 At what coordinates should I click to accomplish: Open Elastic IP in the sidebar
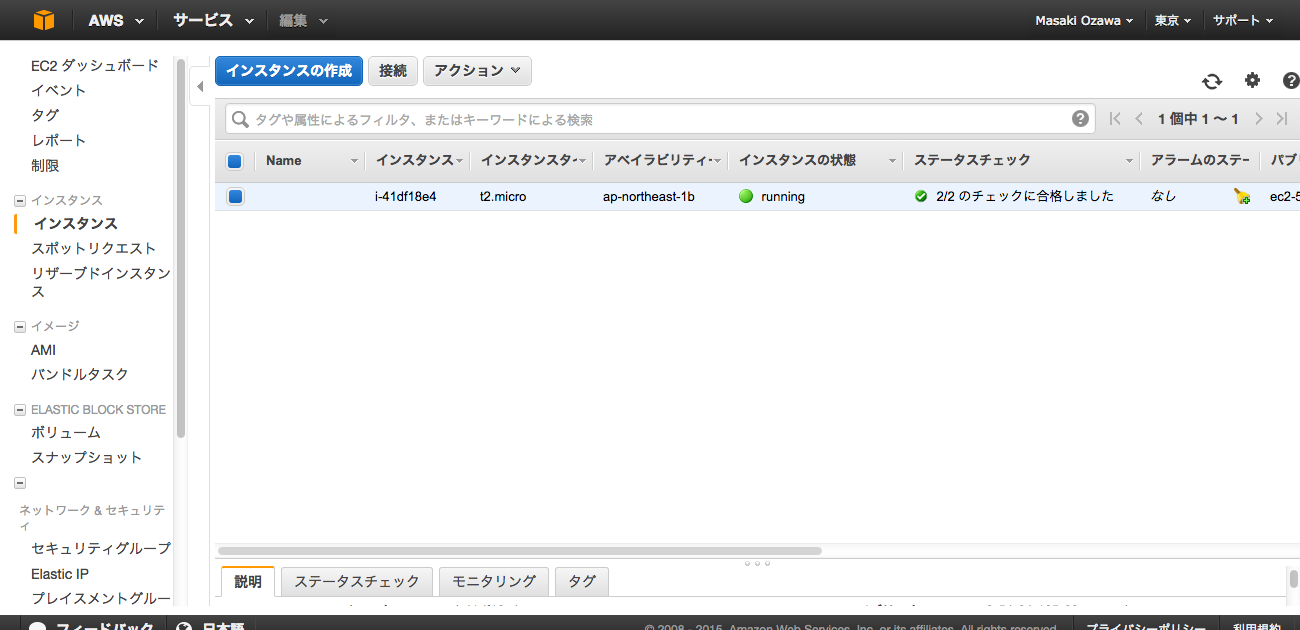(x=60, y=574)
